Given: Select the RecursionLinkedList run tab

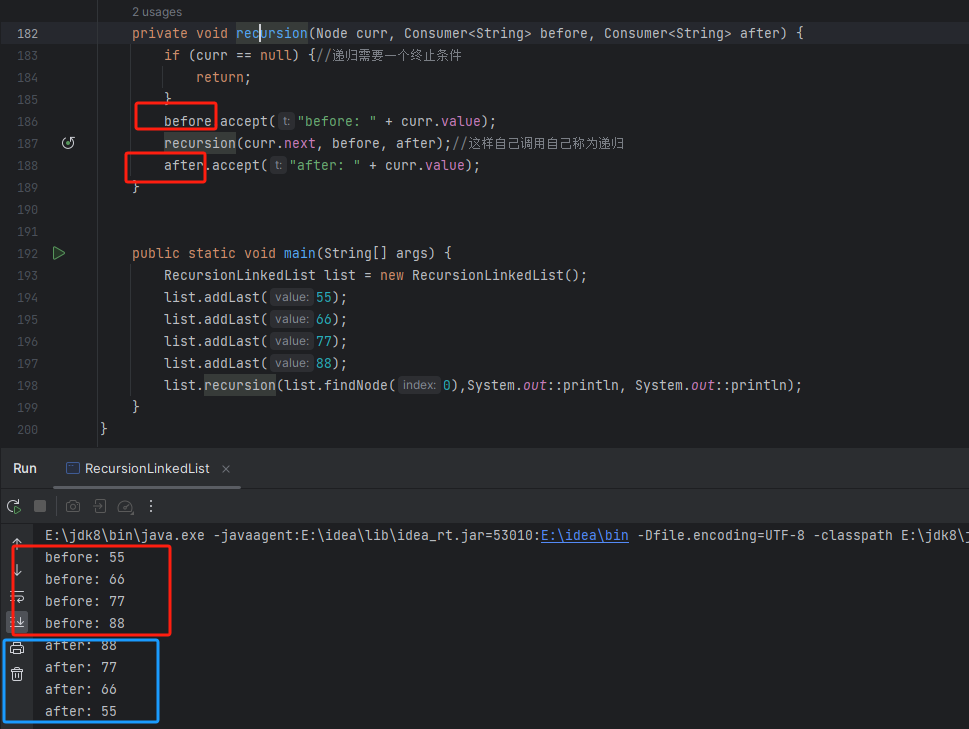Looking at the screenshot, I should click(147, 468).
